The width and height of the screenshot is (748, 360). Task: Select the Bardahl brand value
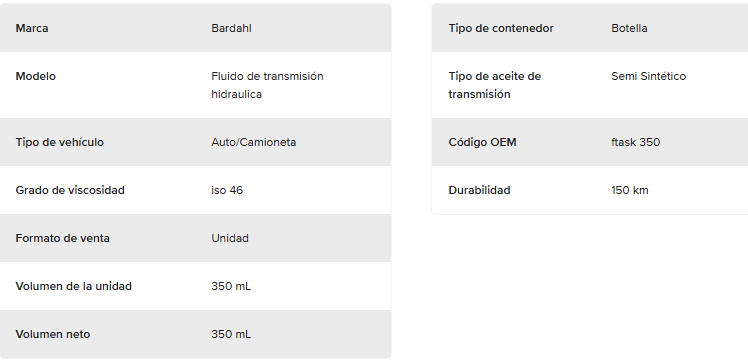tap(231, 28)
